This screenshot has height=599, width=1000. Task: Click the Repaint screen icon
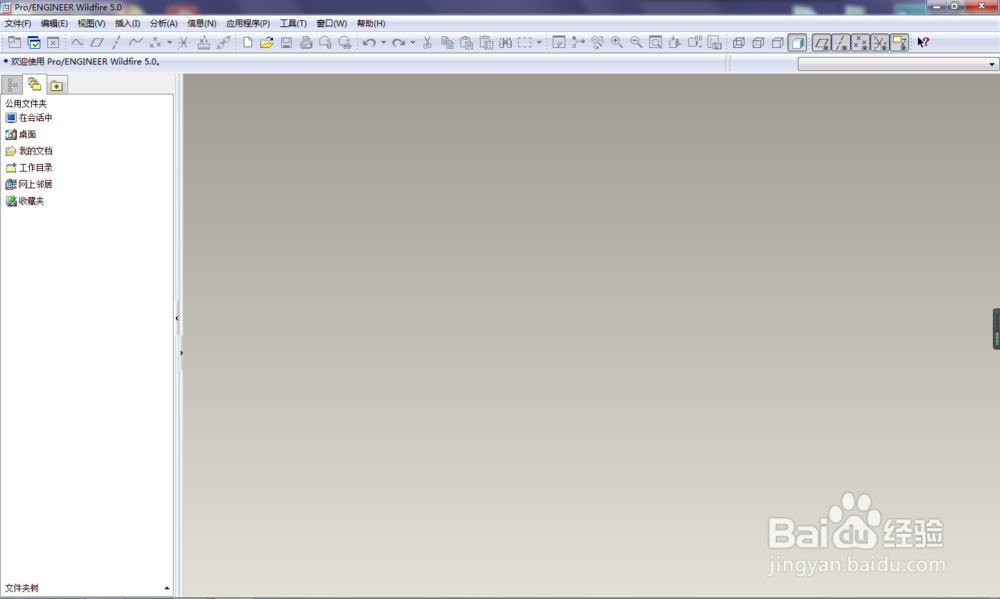pos(559,43)
